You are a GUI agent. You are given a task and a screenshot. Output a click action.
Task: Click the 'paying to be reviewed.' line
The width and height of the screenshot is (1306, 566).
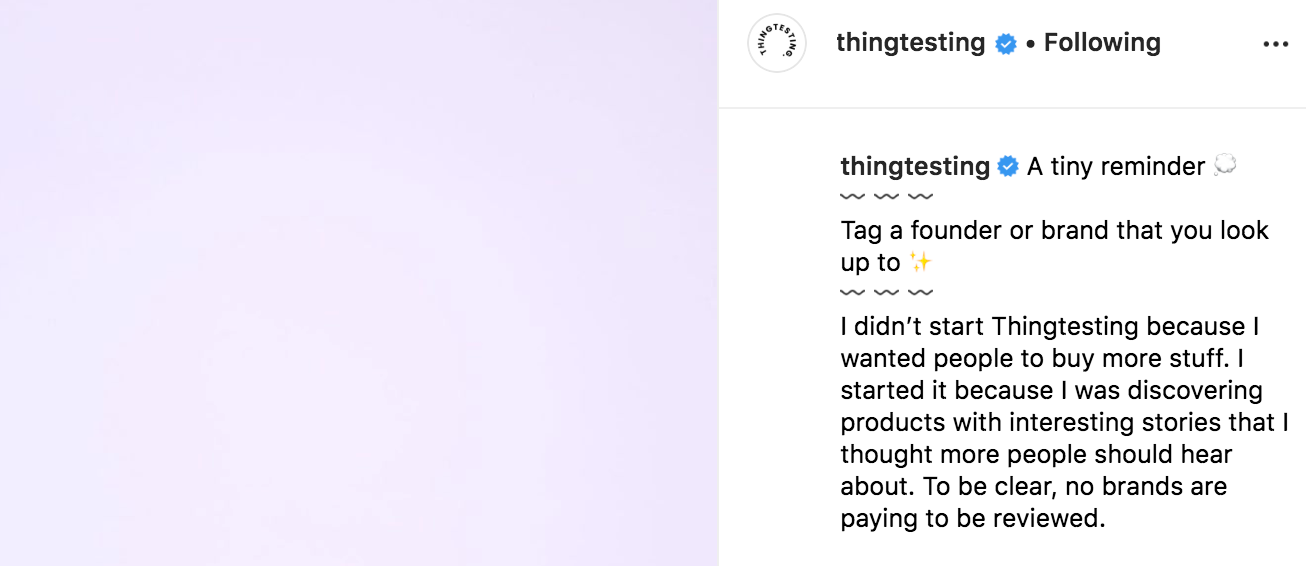(x=972, y=519)
